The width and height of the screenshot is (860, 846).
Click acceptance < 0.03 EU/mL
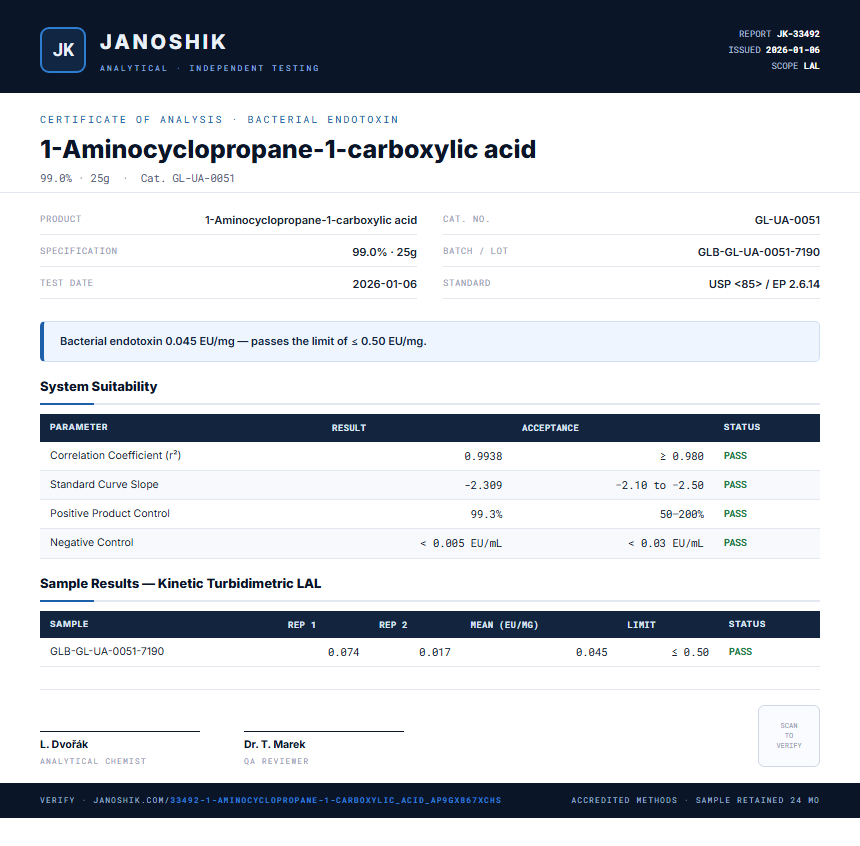665,543
